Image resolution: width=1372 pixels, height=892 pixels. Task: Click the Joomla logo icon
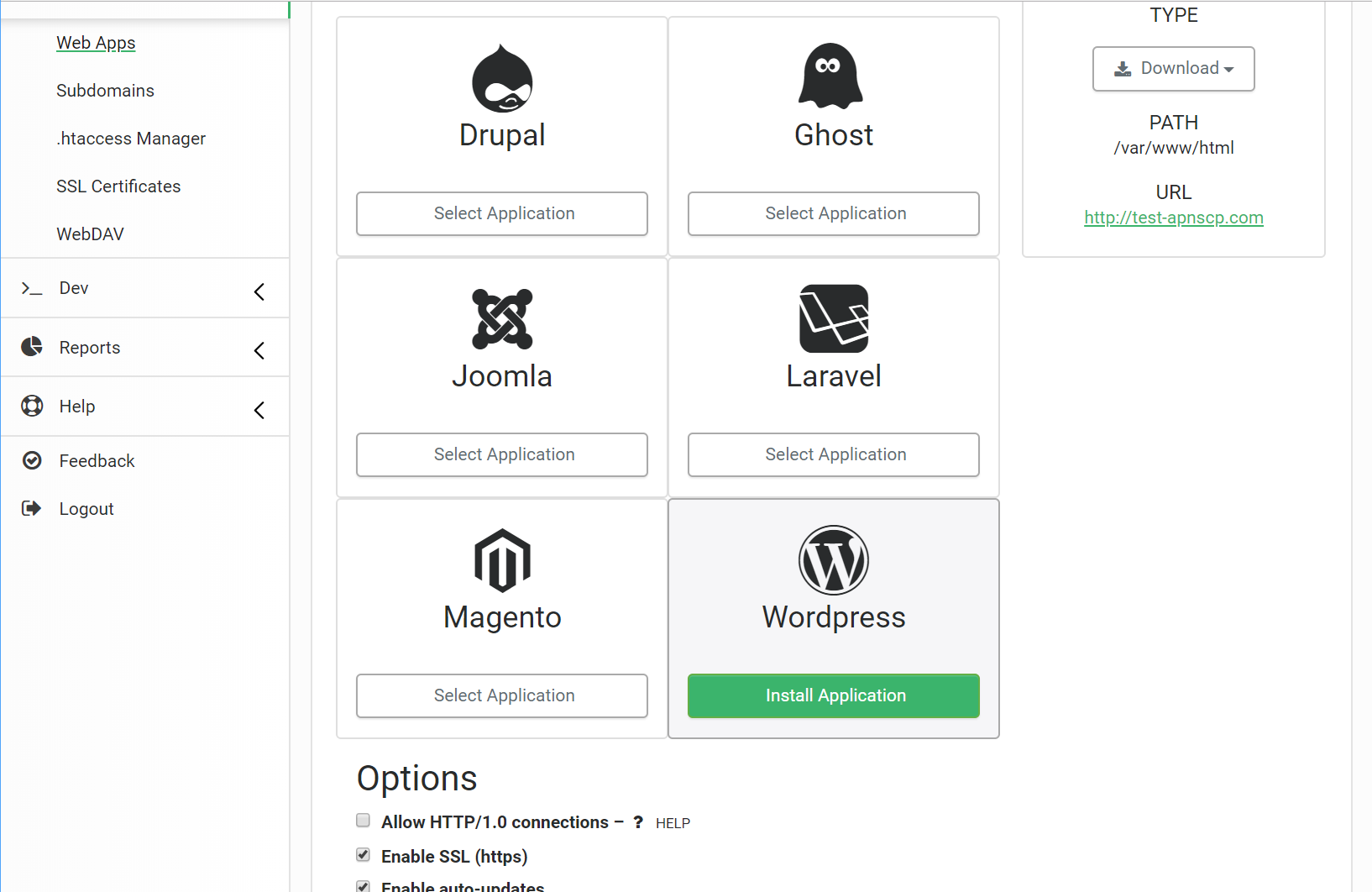(x=502, y=319)
